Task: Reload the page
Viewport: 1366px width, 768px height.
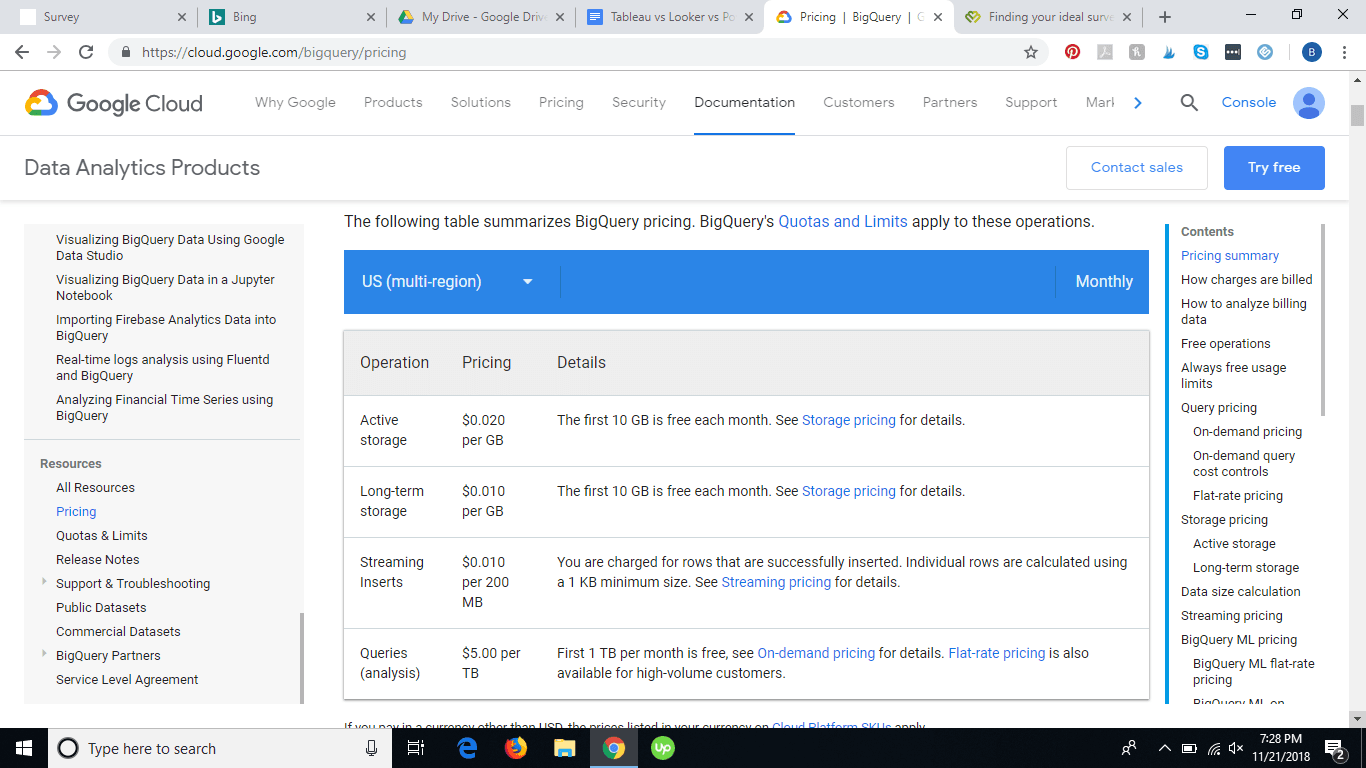Action: (x=86, y=52)
